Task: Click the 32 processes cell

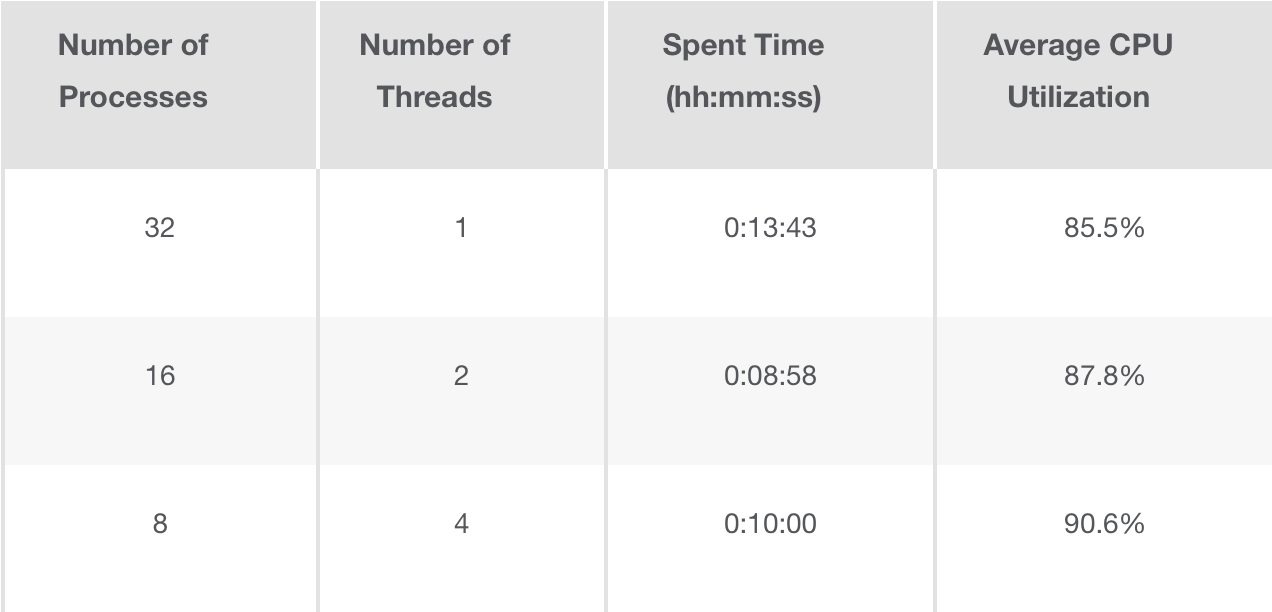Action: point(159,228)
